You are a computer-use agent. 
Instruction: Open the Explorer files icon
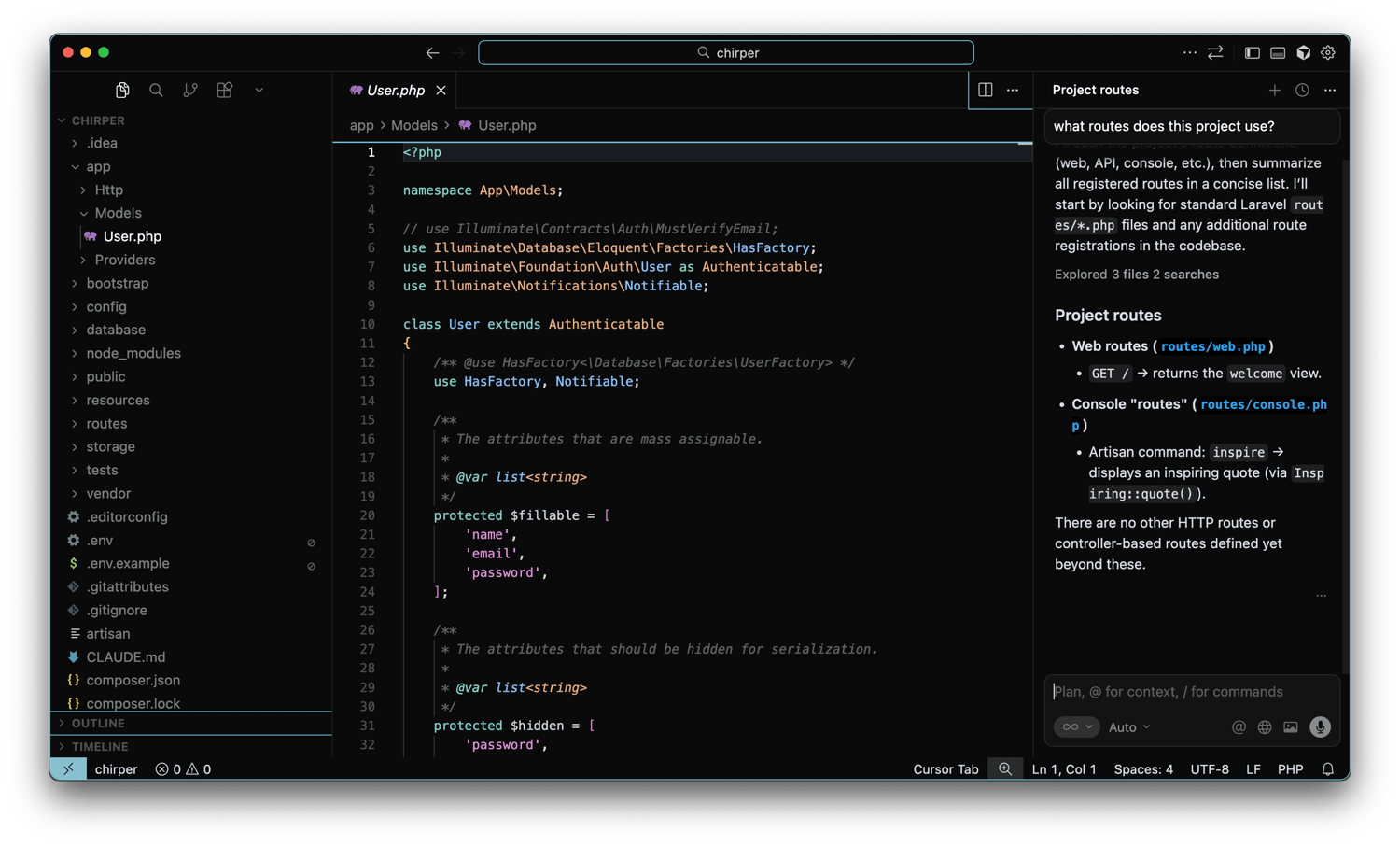(122, 90)
